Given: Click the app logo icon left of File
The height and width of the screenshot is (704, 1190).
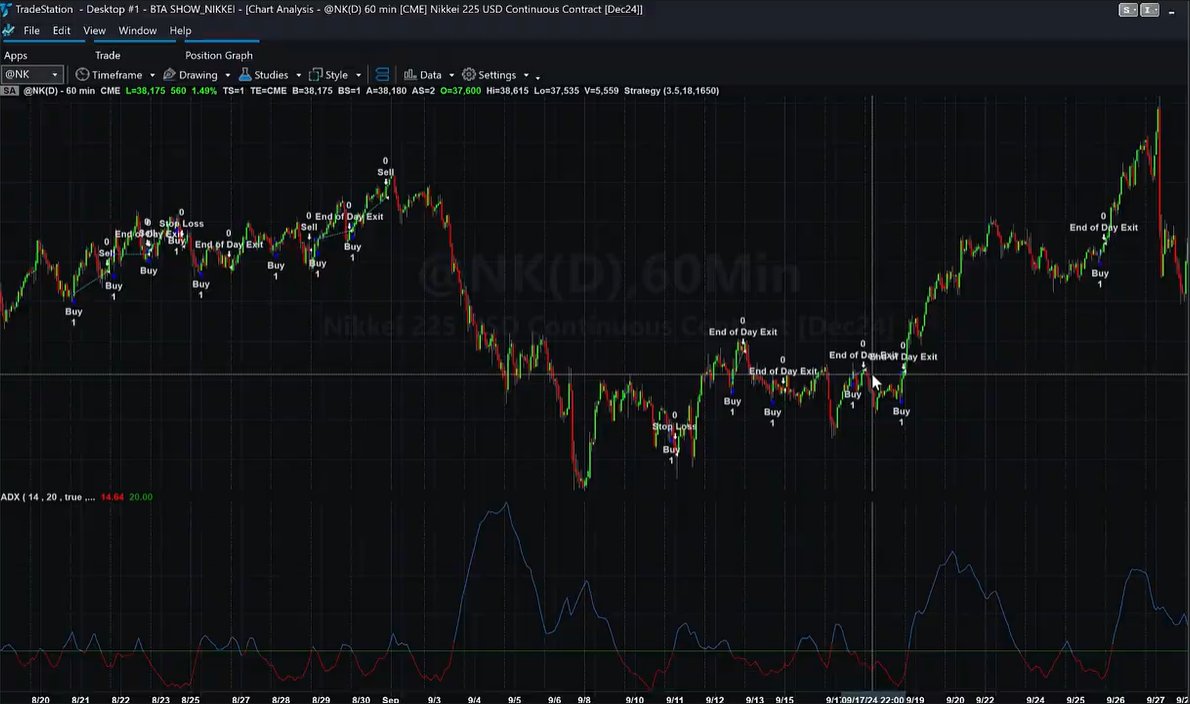Looking at the screenshot, I should 8,30.
